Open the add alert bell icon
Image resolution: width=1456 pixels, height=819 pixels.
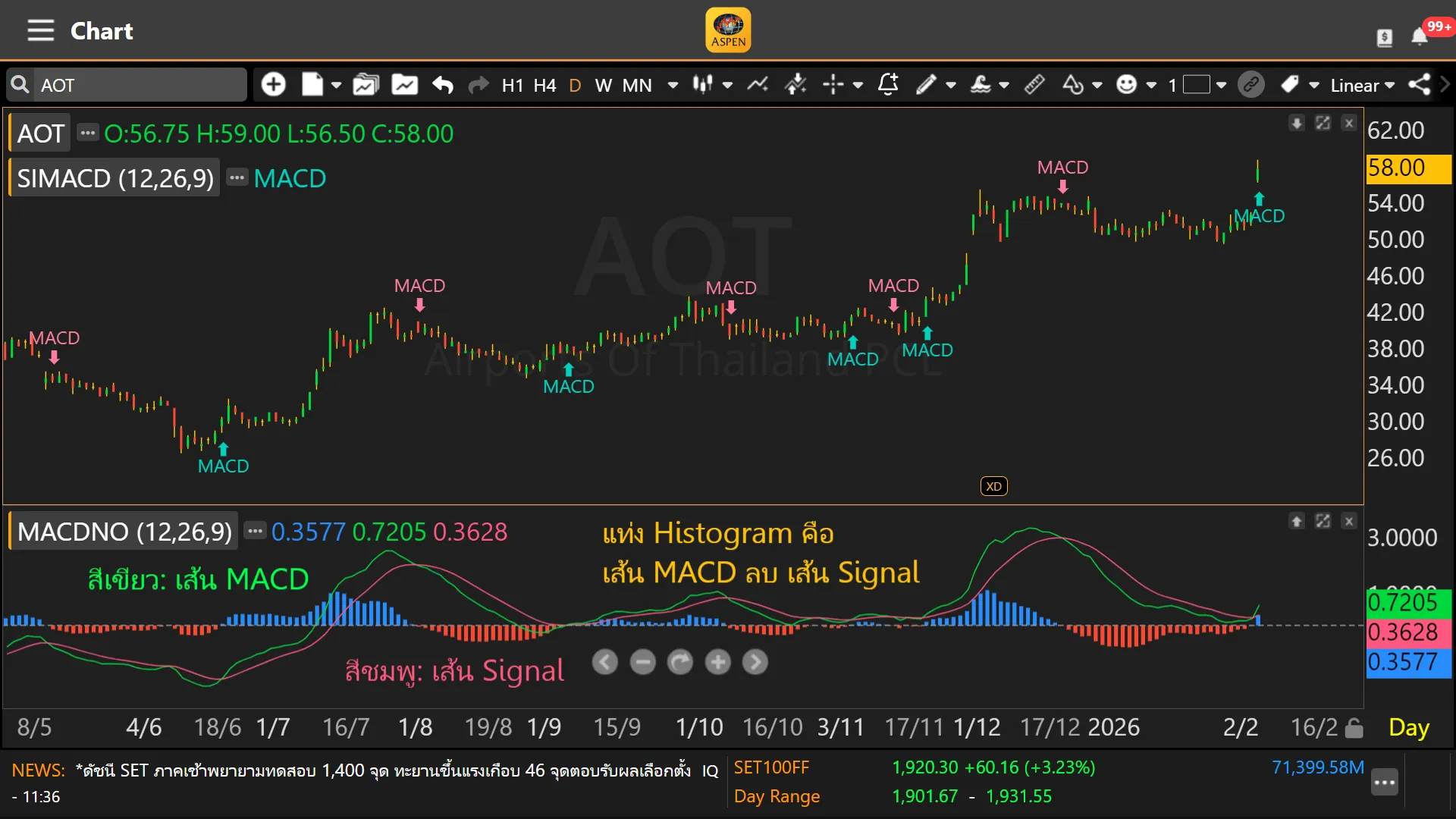point(888,84)
